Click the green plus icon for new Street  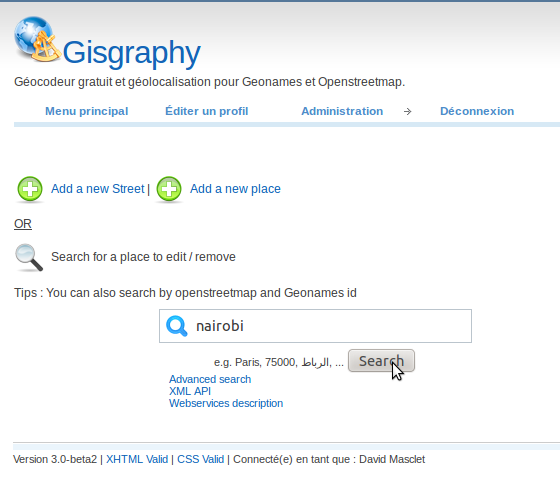(30, 189)
